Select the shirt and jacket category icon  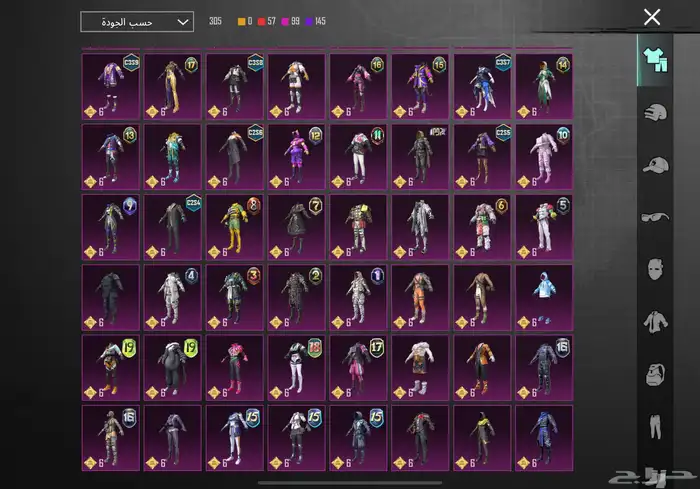[654, 322]
